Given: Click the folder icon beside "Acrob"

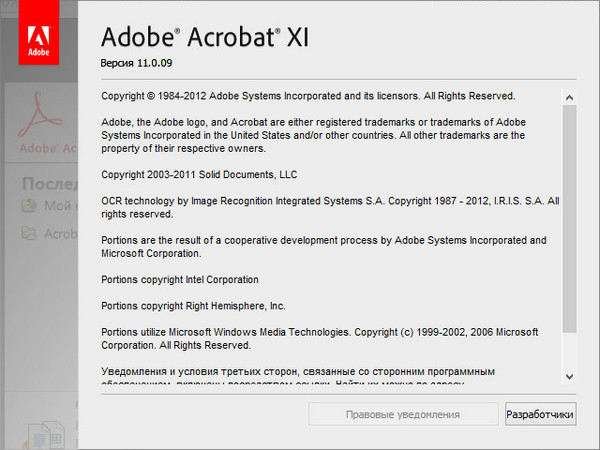Looking at the screenshot, I should [x=30, y=234].
